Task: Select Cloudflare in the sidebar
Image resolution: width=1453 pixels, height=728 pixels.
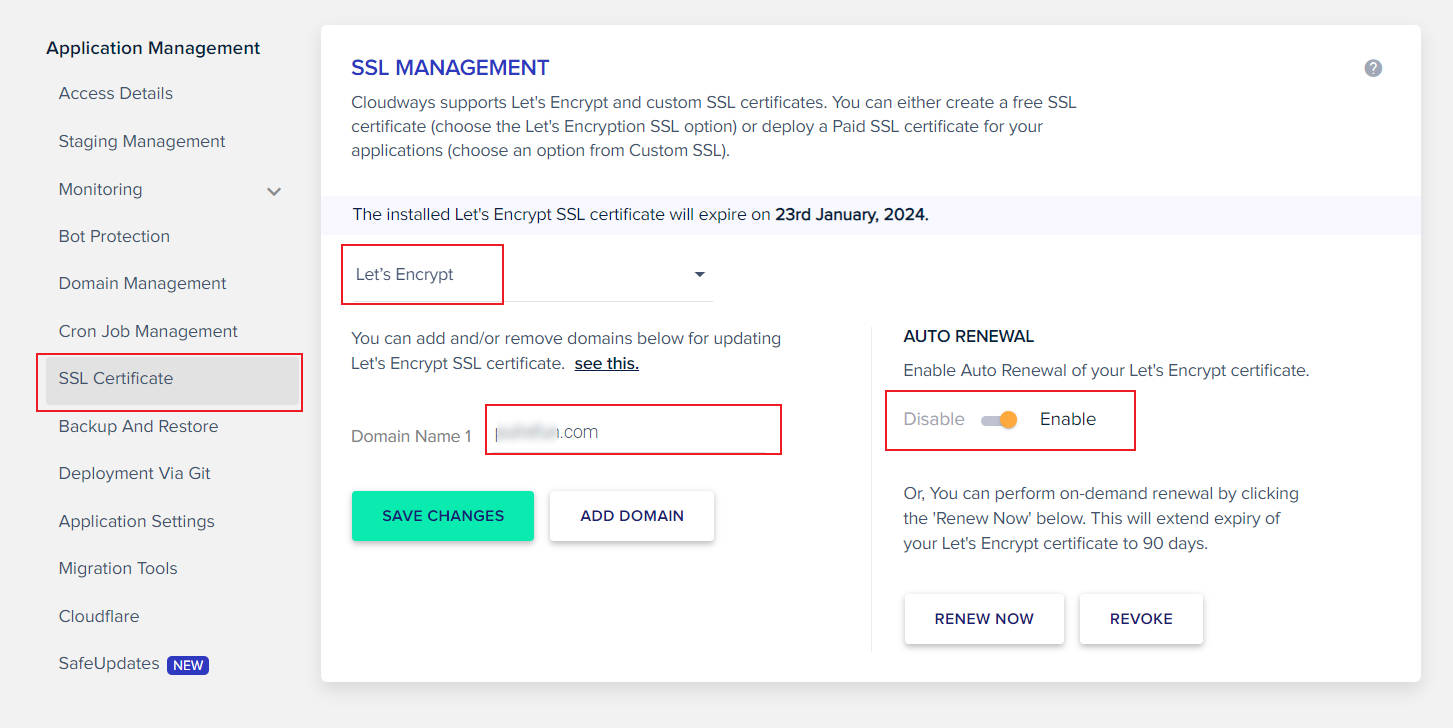Action: click(x=99, y=616)
